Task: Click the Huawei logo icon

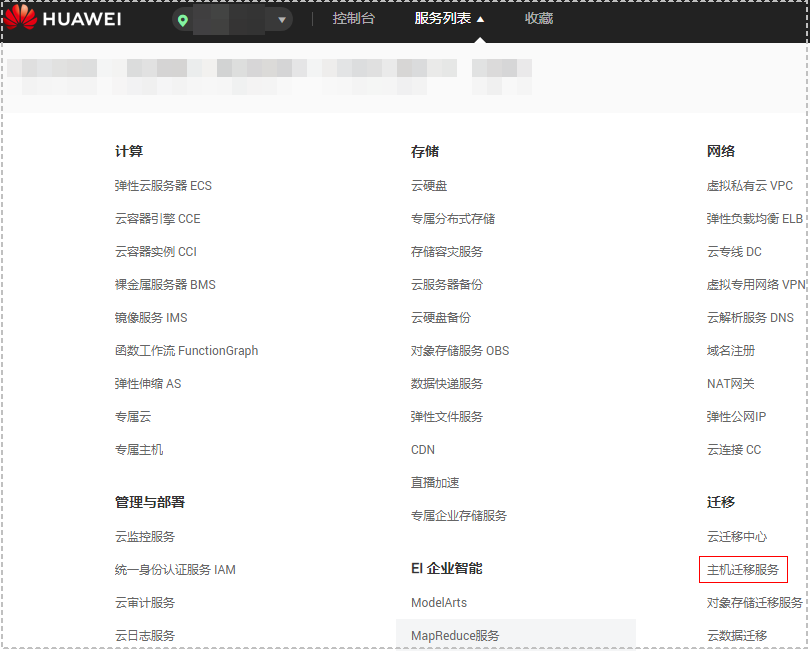Action: coord(21,17)
